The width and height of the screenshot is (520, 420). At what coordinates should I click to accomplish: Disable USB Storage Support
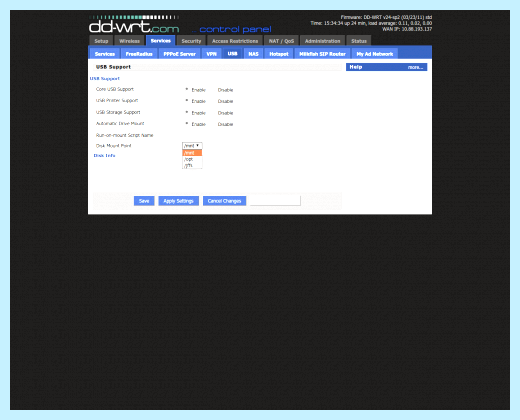(x=225, y=113)
